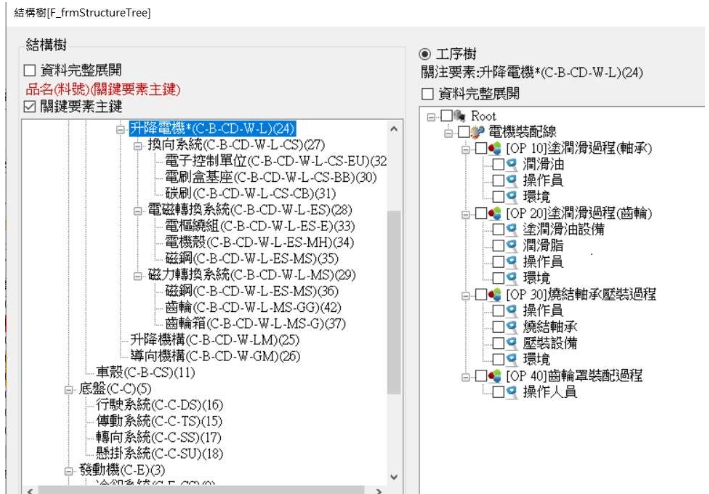This screenshot has height=494, width=709.
Task: Select 懸掛系統(C-C-SU)(18)
Action: (160, 454)
